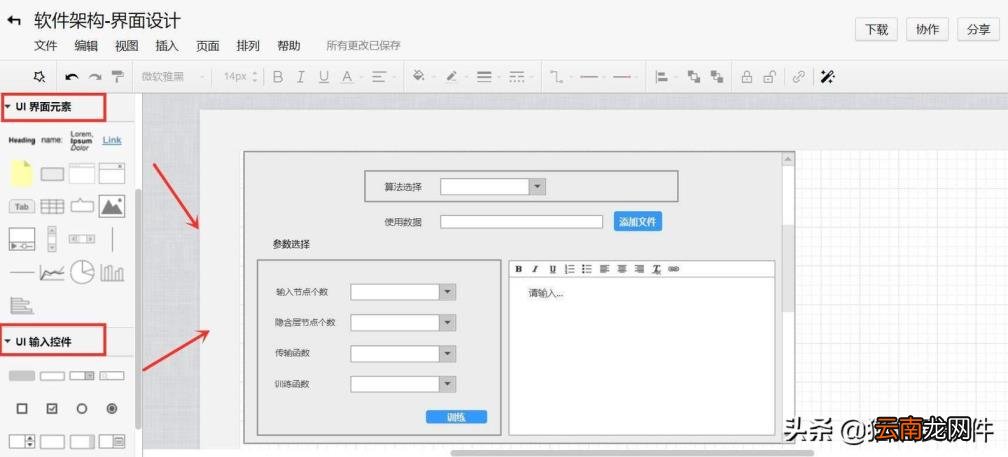Bring the selected shape to front
Viewport: 1008px width, 457px height.
[694, 77]
